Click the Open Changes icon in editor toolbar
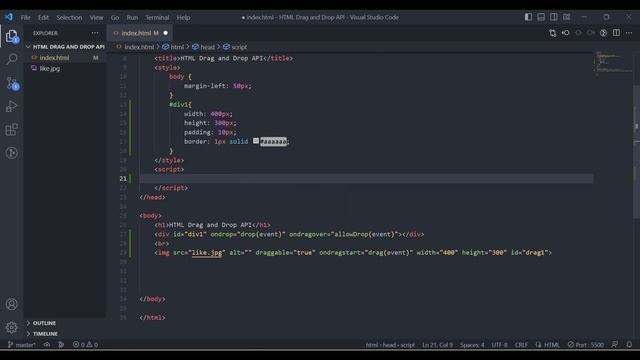This screenshot has height=360, width=640. click(552, 33)
